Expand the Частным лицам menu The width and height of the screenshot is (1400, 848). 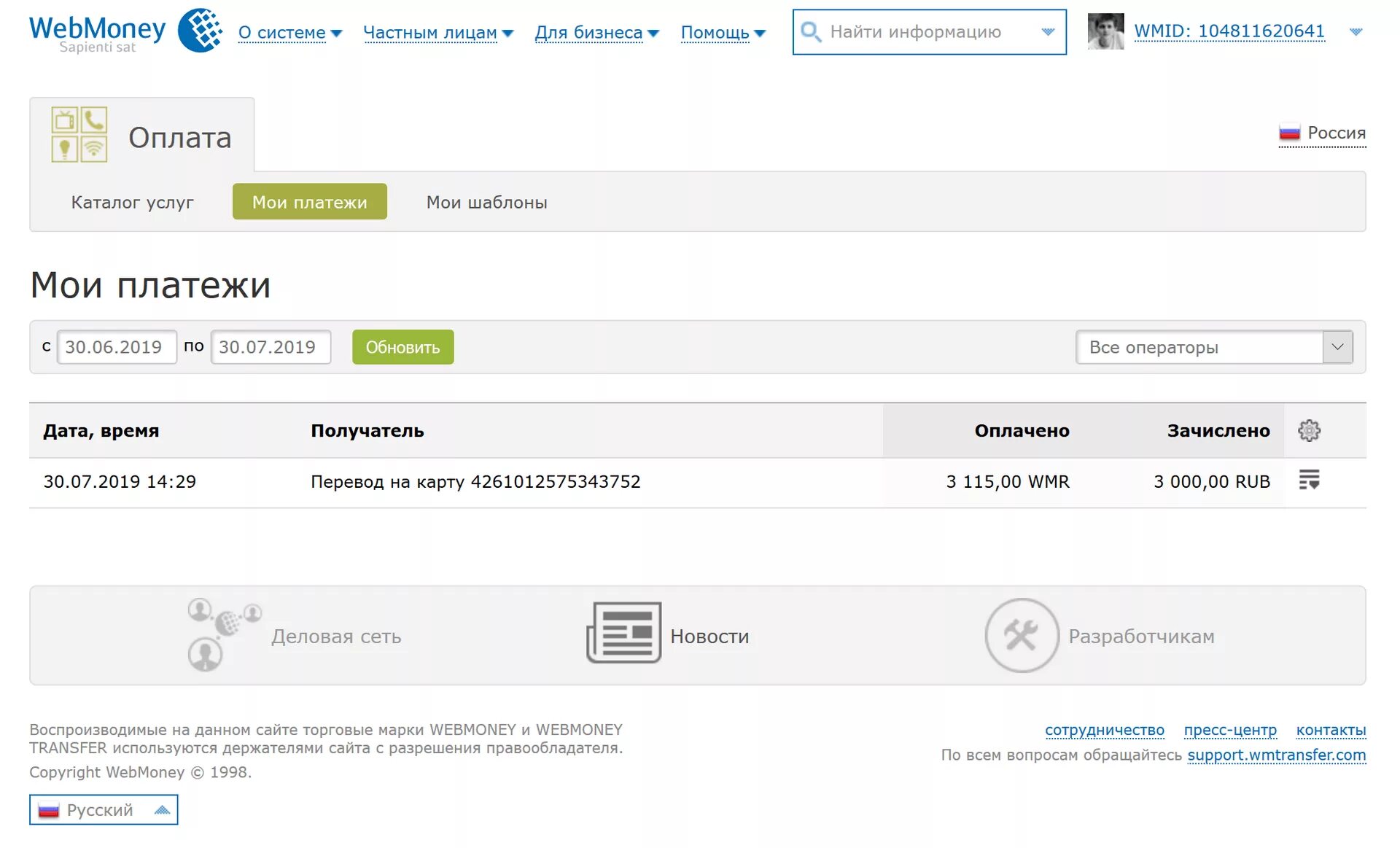tap(438, 33)
